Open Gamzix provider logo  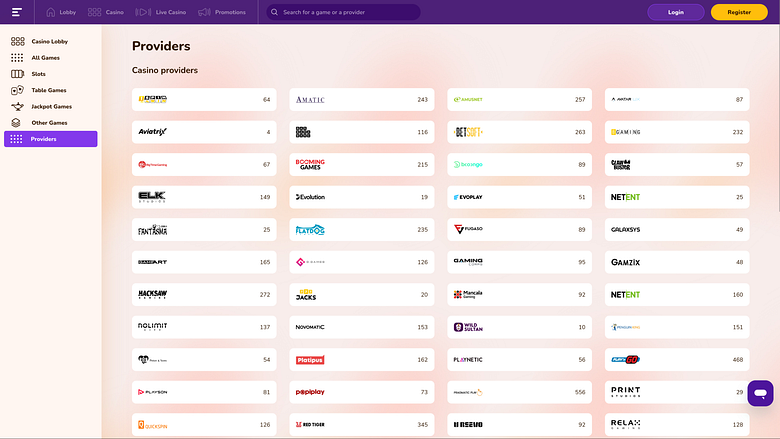(x=625, y=262)
